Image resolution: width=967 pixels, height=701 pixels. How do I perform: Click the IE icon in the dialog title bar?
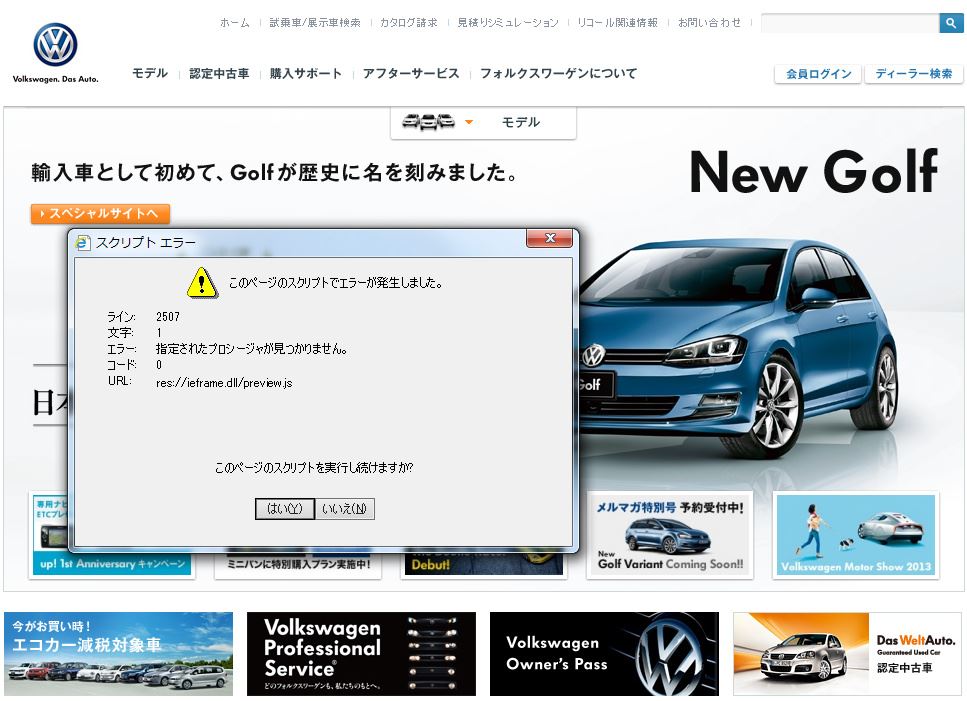coord(83,242)
